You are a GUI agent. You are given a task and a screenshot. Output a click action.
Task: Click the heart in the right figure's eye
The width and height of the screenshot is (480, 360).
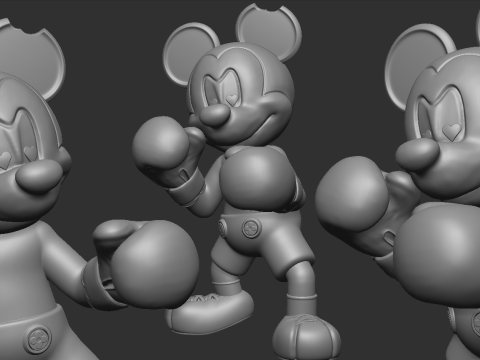(453, 132)
